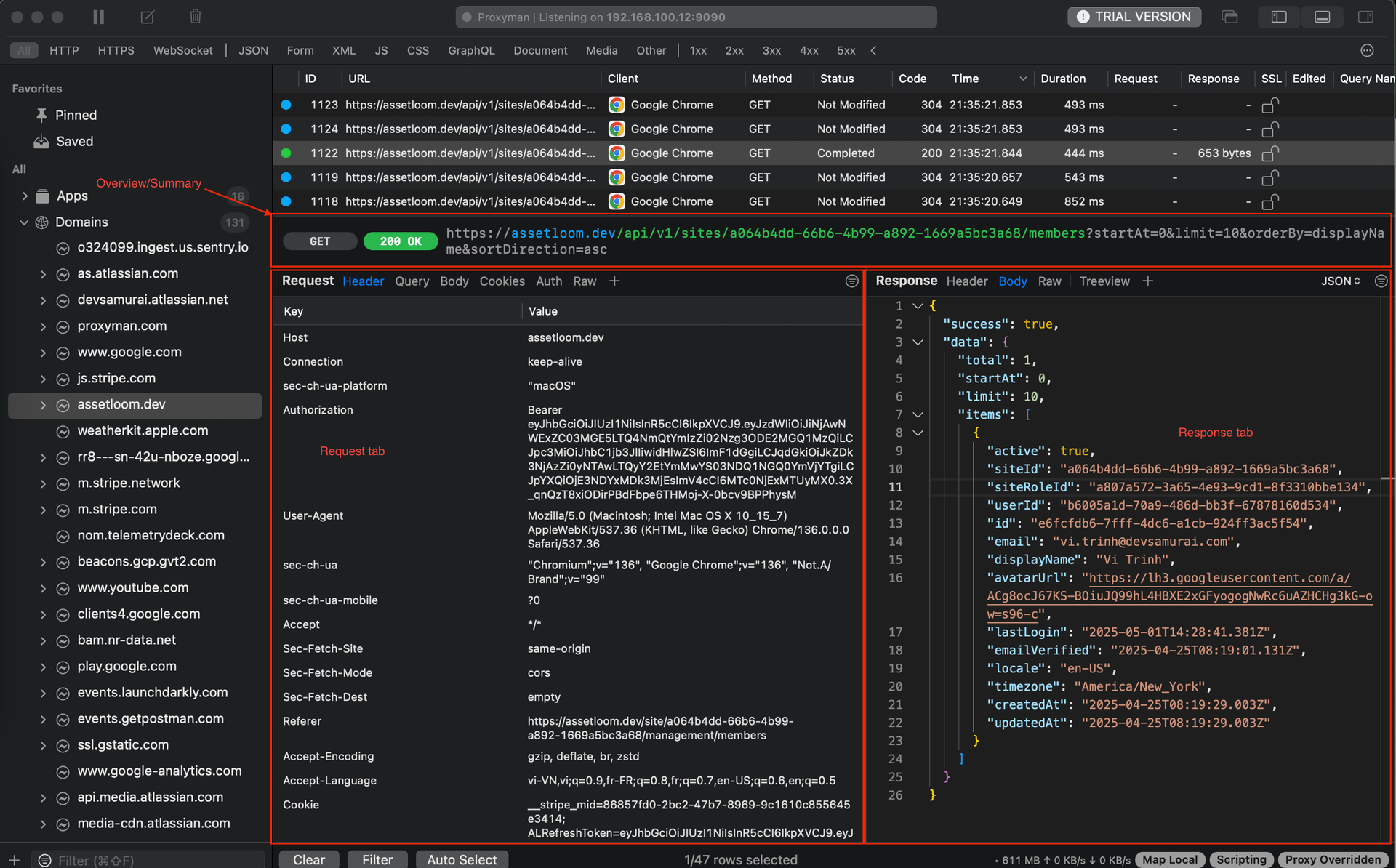
Task: Open the Time column sort chevron
Action: (1022, 79)
